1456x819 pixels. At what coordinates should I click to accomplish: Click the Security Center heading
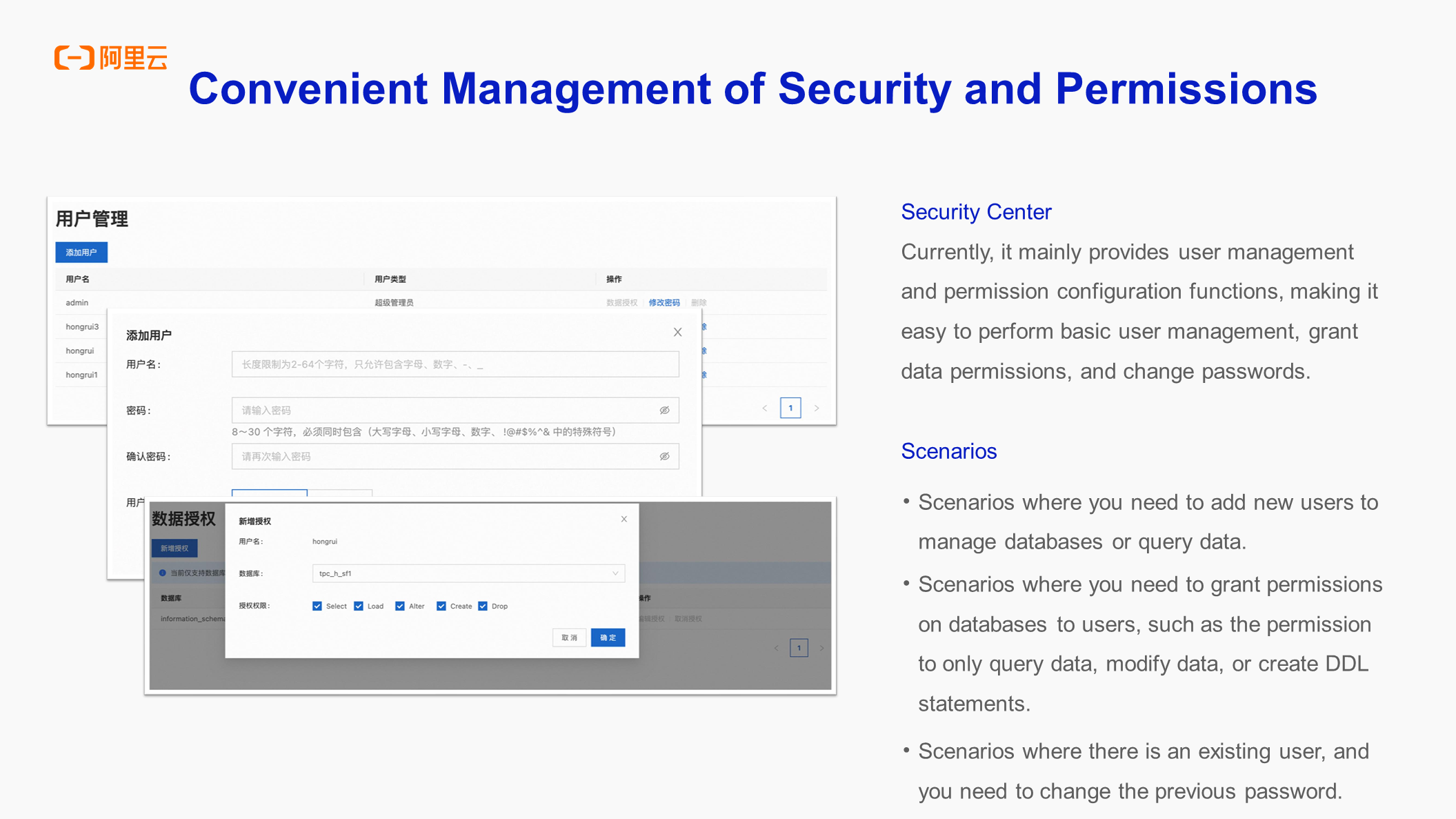point(976,213)
